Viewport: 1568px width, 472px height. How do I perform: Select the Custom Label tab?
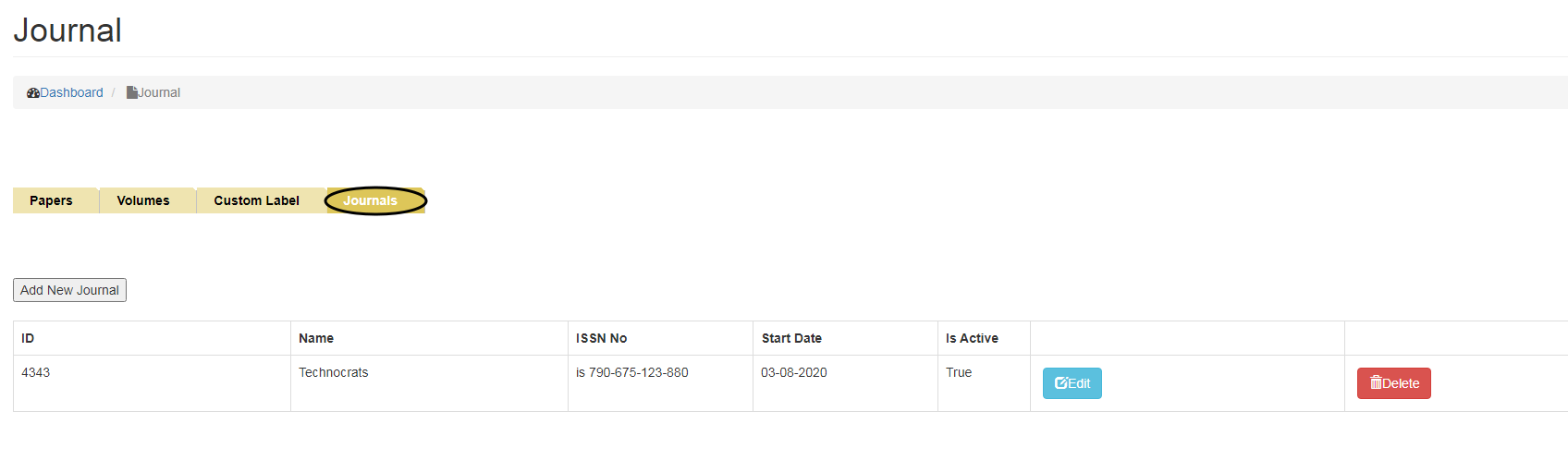(256, 200)
